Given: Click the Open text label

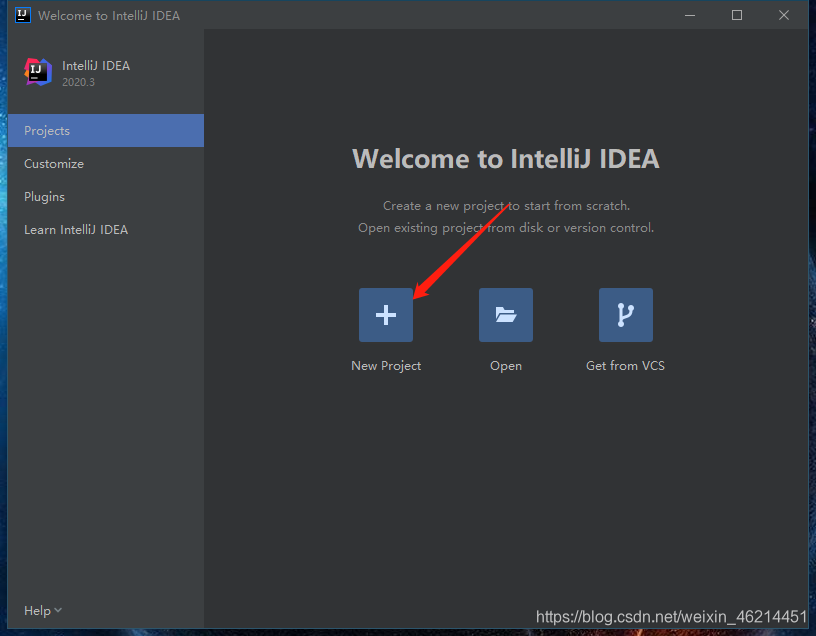Looking at the screenshot, I should pos(506,366).
